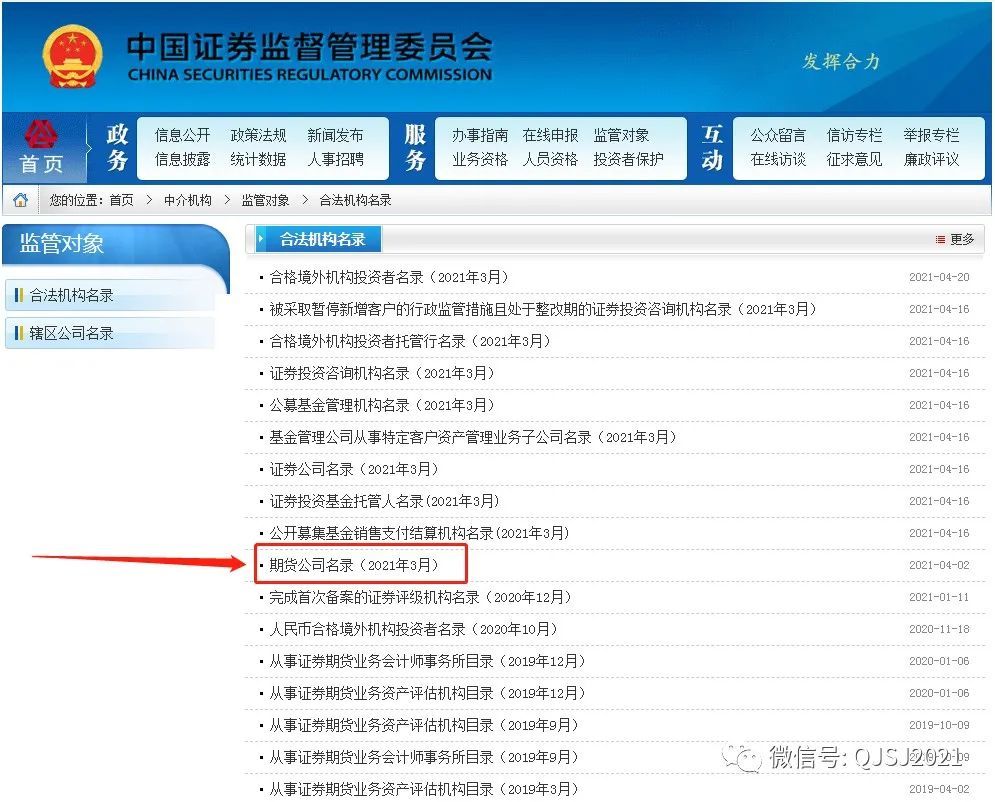The height and width of the screenshot is (802, 995).
Task: Open 征求意见 interaction menu item
Action: 854,159
